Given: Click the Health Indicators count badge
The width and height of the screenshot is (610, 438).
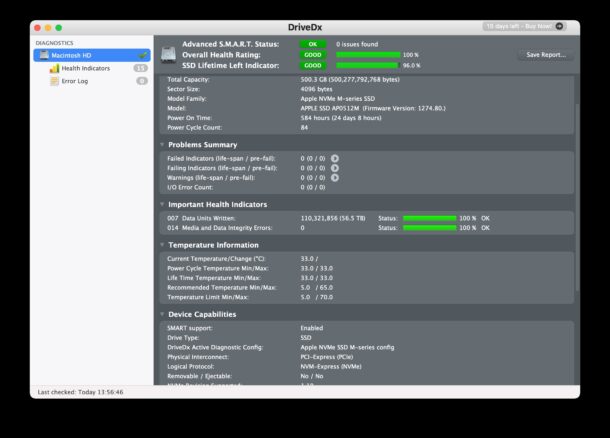Looking at the screenshot, I should pyautogui.click(x=140, y=68).
